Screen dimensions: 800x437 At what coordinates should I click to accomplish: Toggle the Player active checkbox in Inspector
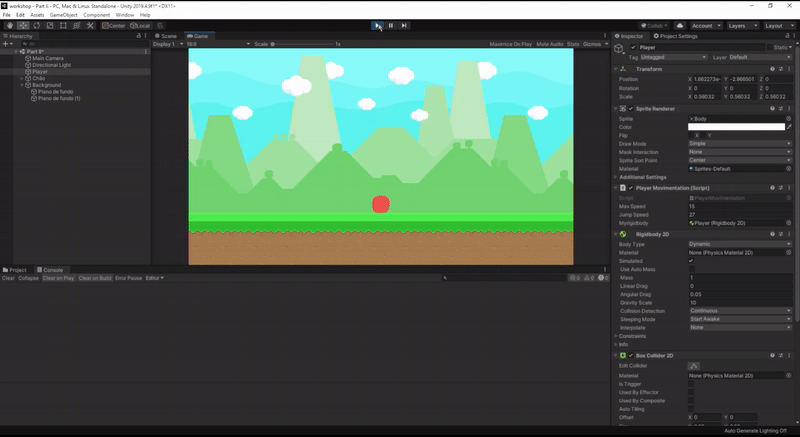(633, 47)
